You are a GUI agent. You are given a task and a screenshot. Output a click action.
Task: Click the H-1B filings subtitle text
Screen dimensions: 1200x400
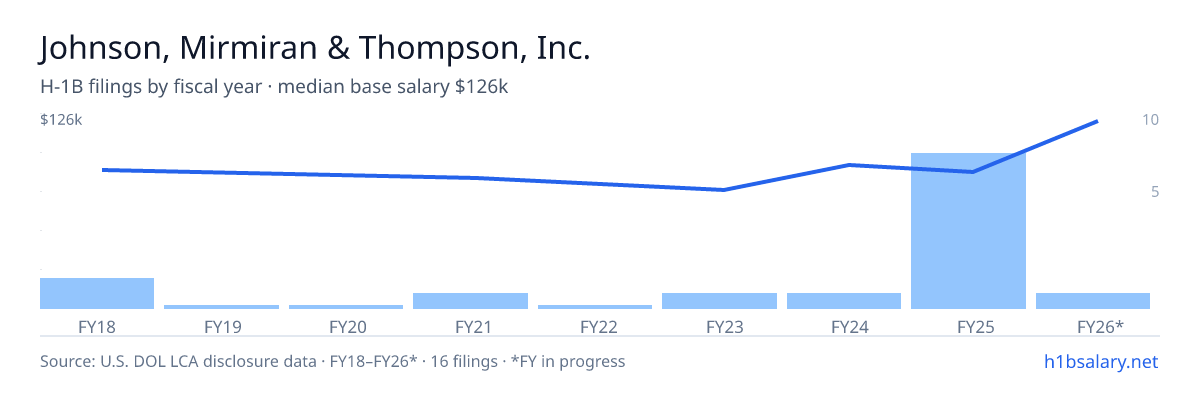tap(275, 87)
